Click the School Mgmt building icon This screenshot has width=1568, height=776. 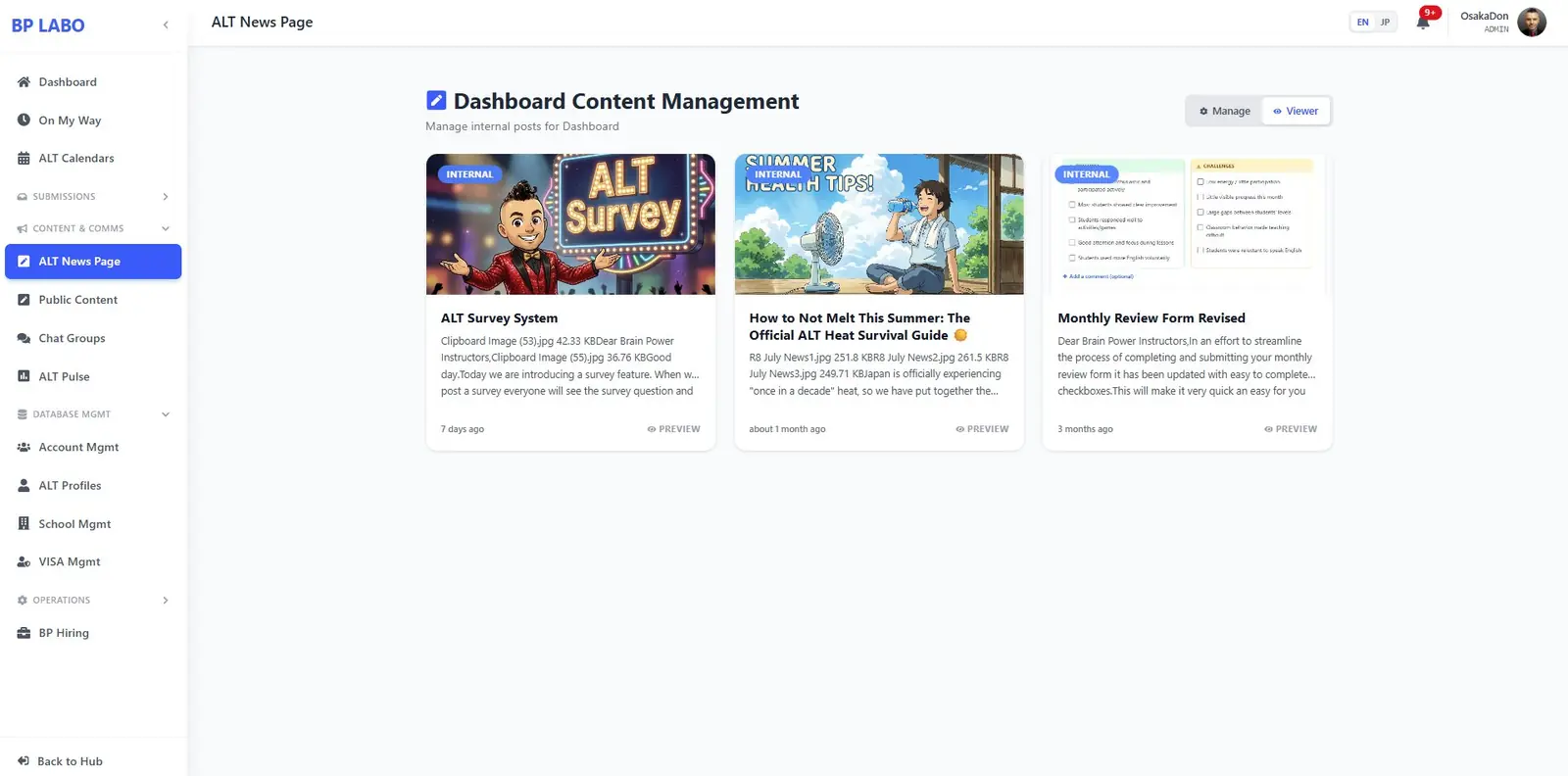coord(24,523)
